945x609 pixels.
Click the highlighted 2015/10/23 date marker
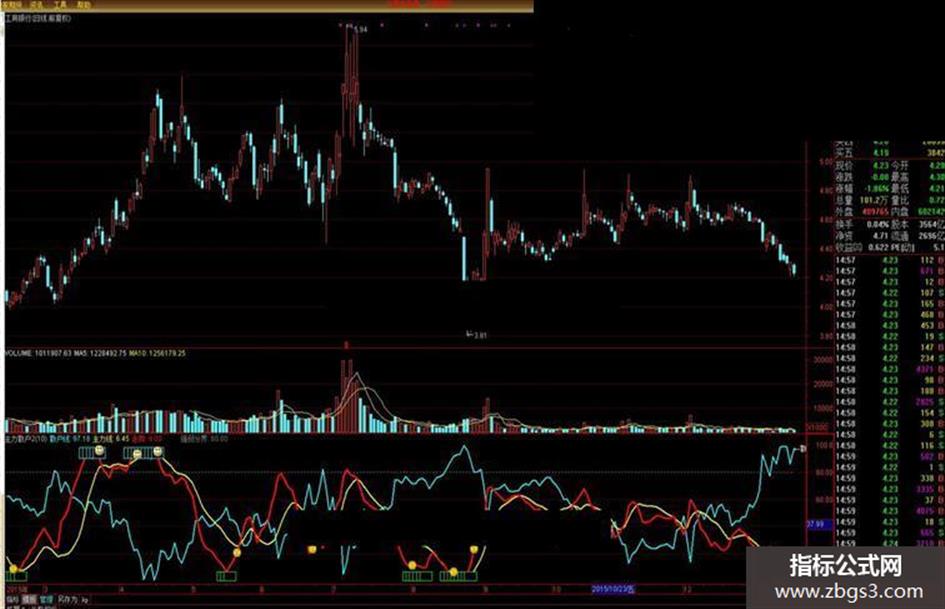pyautogui.click(x=613, y=589)
